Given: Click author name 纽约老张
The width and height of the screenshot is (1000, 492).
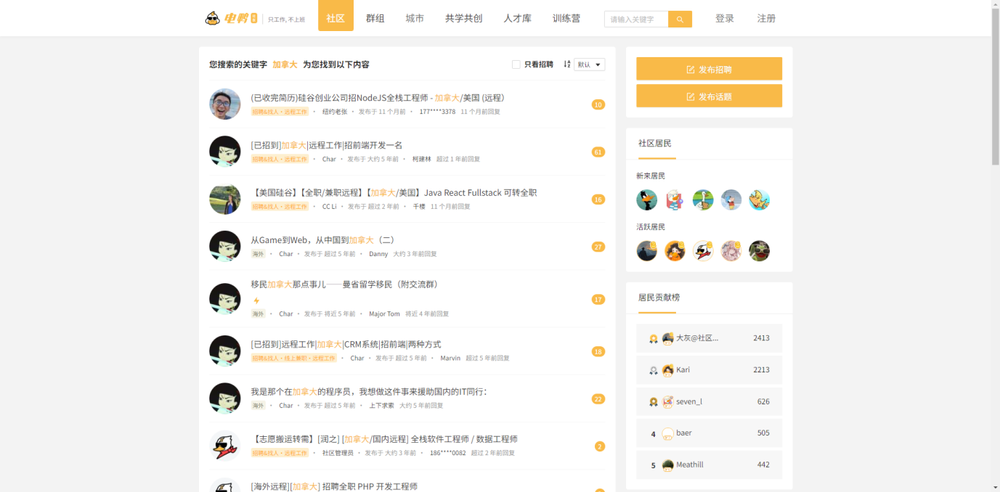Looking at the screenshot, I should (x=334, y=112).
